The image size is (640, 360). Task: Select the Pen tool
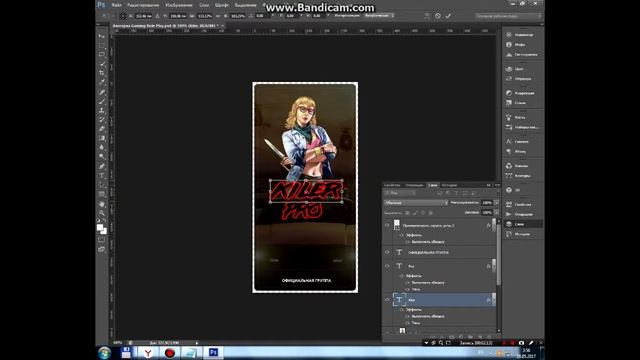[102, 166]
